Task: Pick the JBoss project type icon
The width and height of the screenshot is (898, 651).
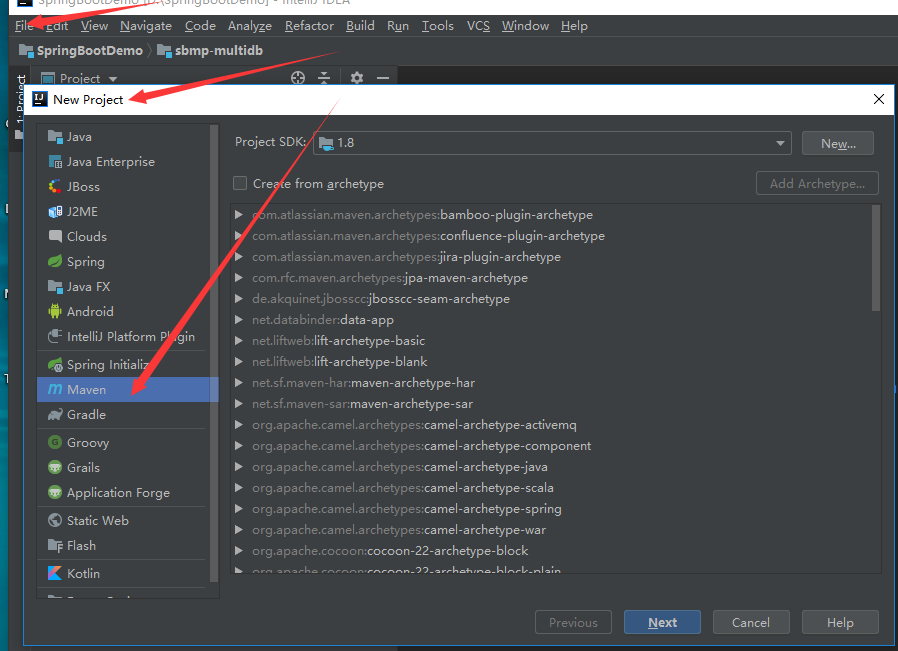Action: (55, 187)
